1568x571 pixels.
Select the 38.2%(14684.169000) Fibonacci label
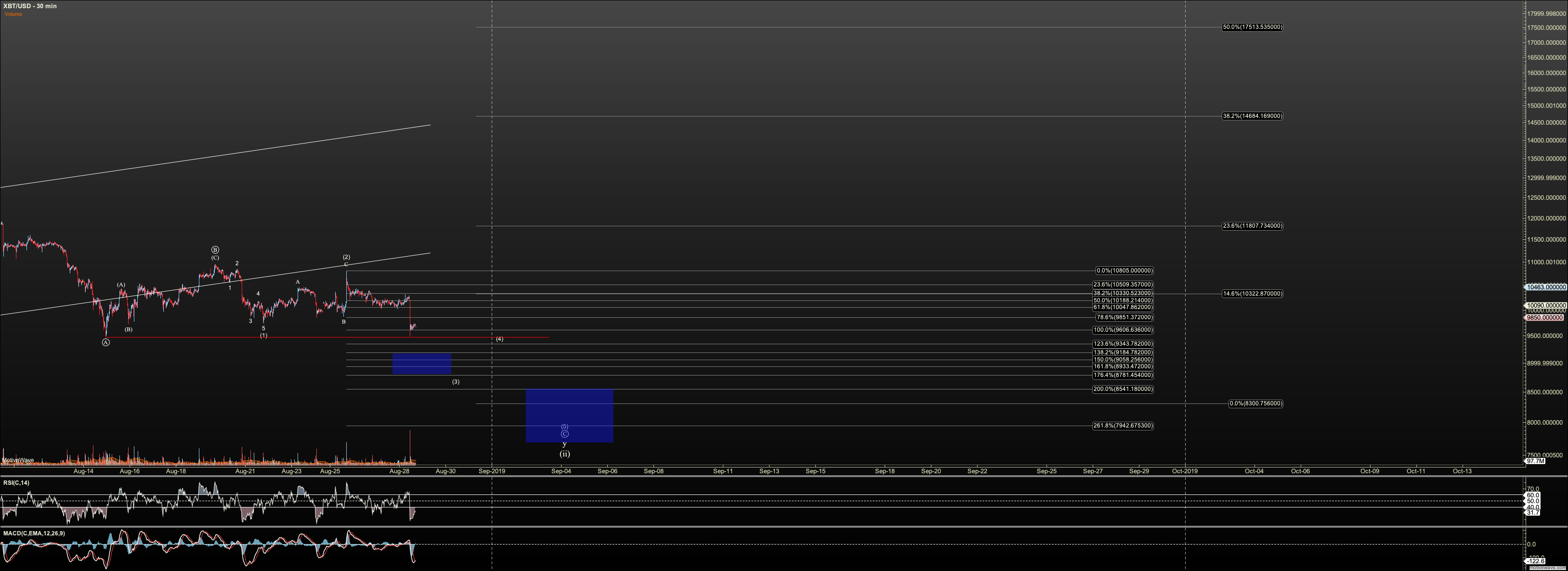point(1252,116)
